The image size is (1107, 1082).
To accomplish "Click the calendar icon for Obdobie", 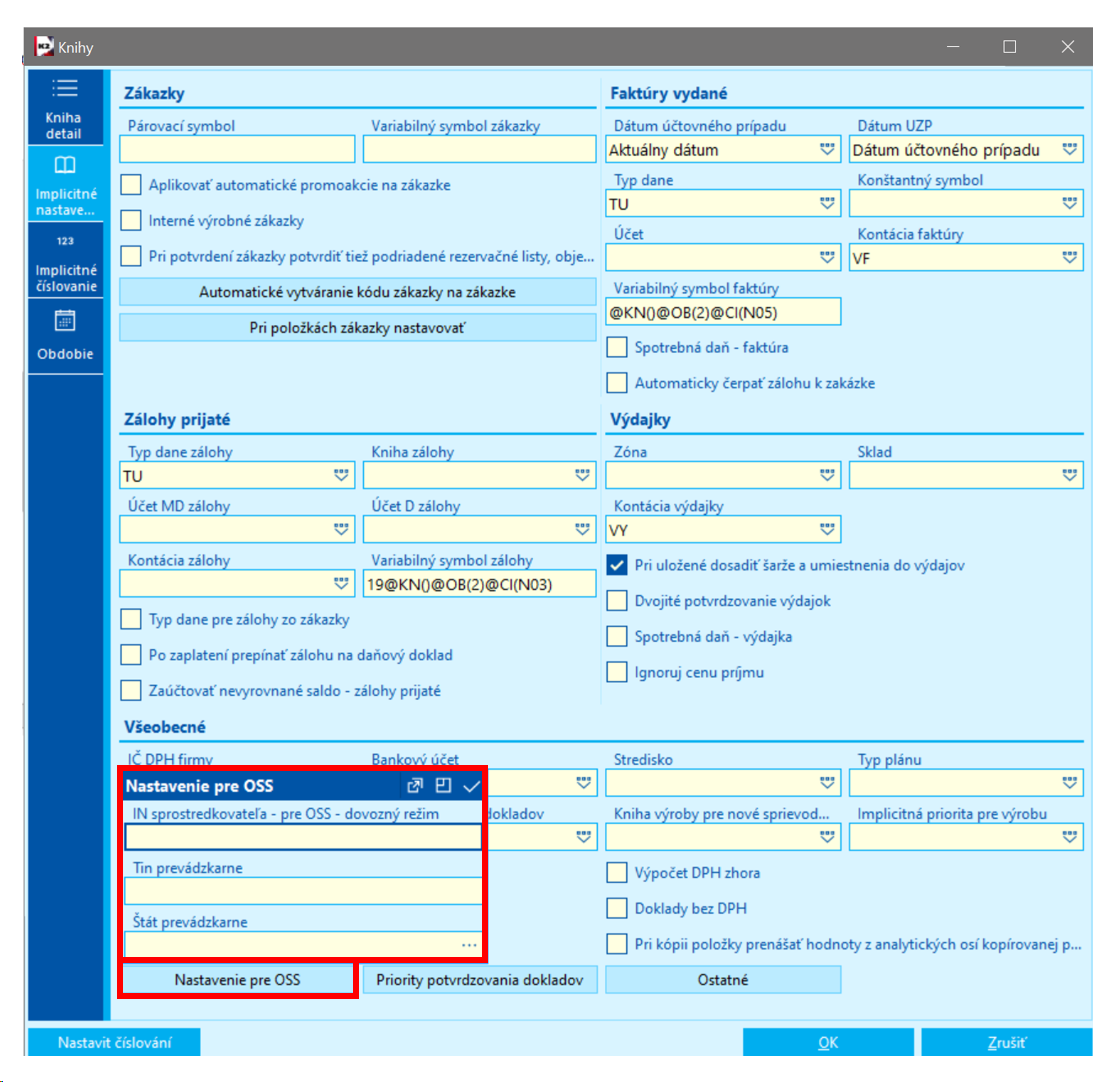I will pyautogui.click(x=65, y=321).
